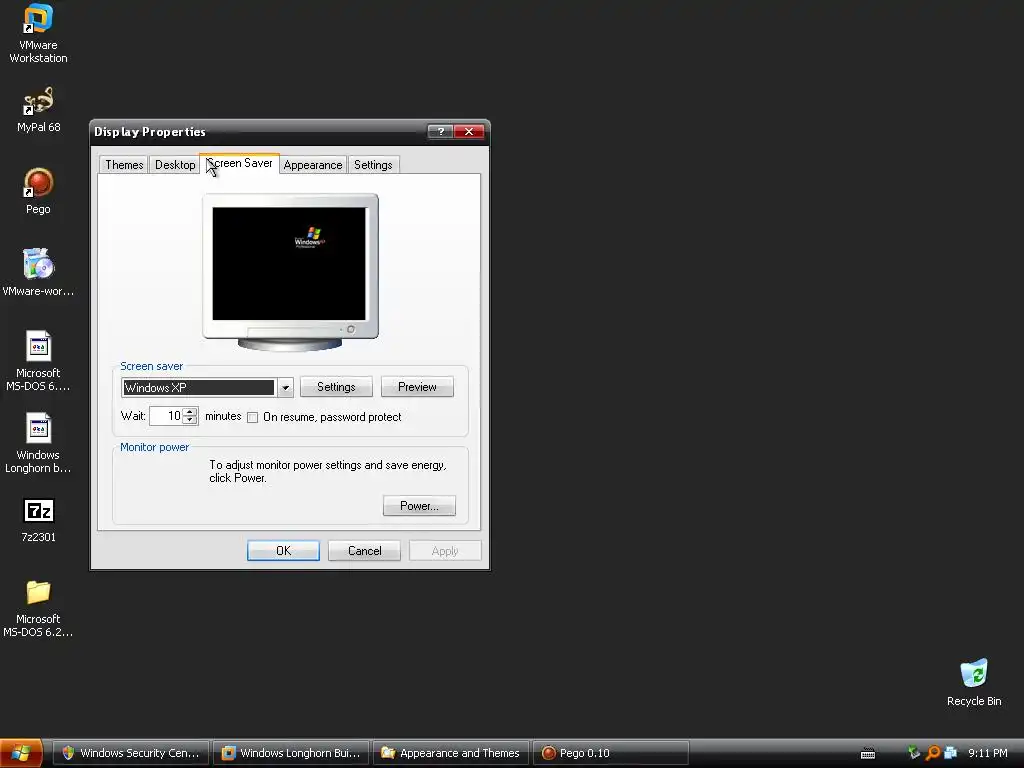
Task: Increase the Wait minutes spinner
Action: [190, 411]
